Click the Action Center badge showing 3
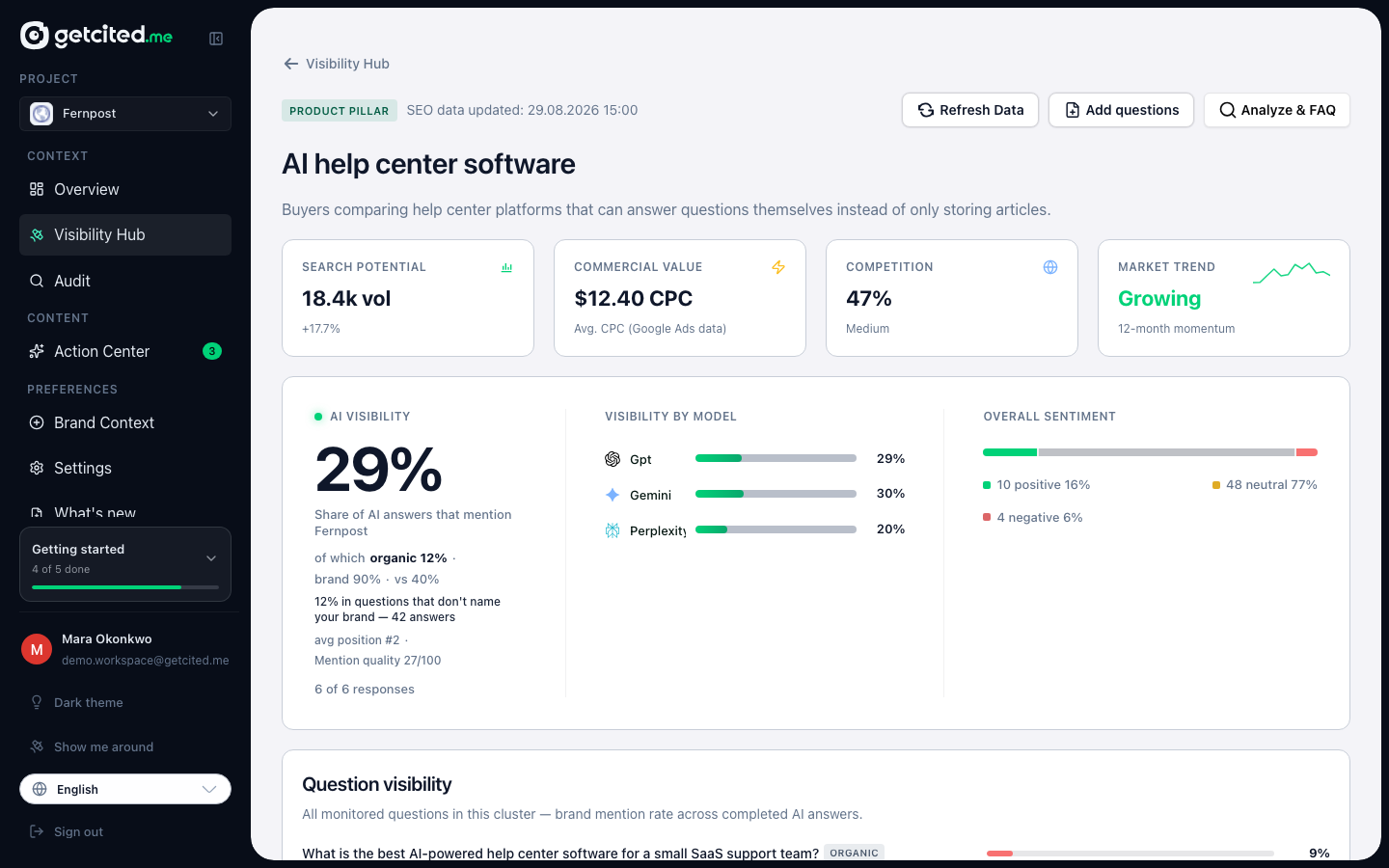The image size is (1389, 868). point(212,351)
